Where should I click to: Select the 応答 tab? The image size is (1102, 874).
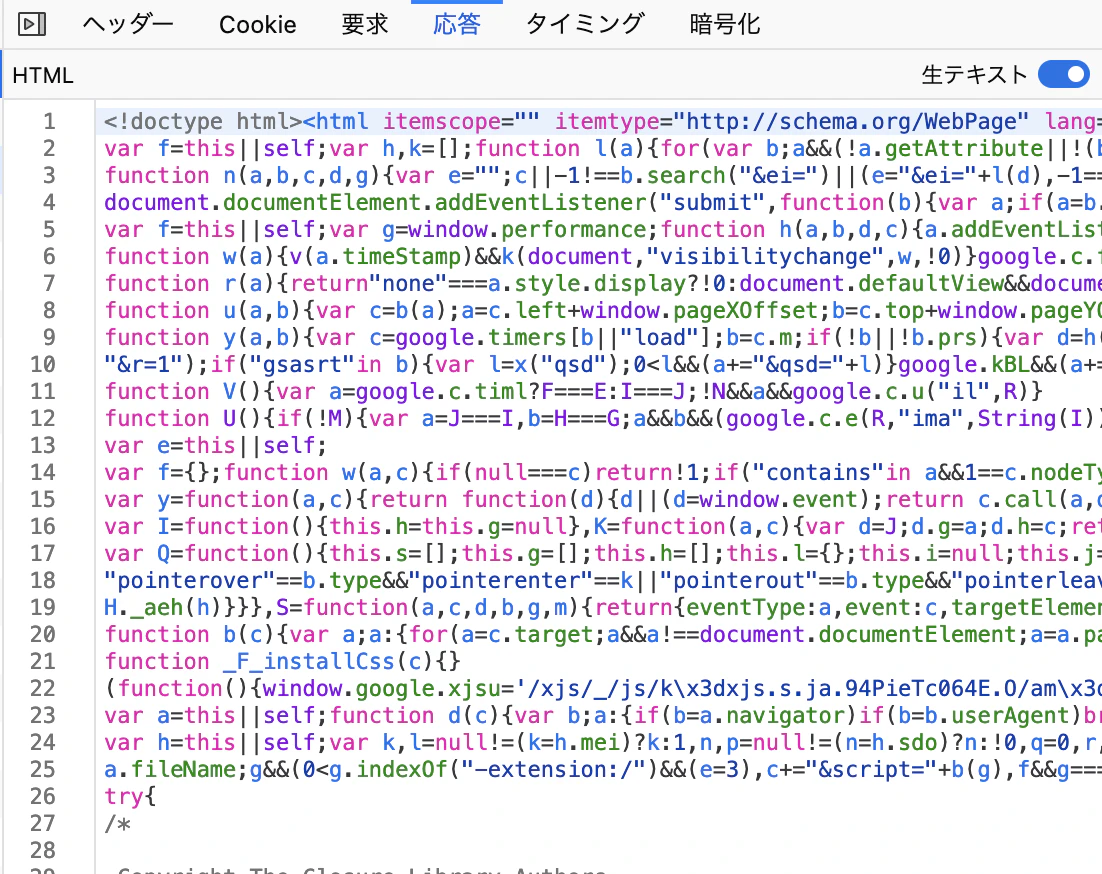coord(457,25)
